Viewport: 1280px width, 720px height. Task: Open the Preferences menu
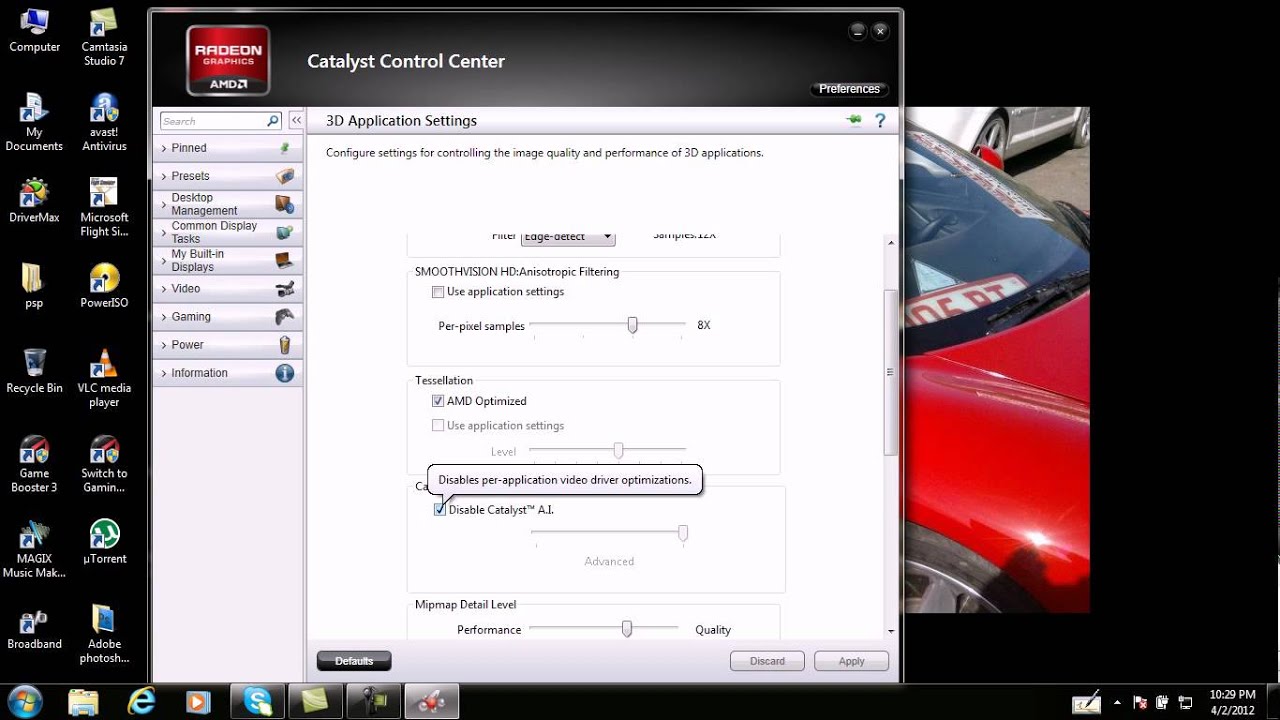point(849,89)
